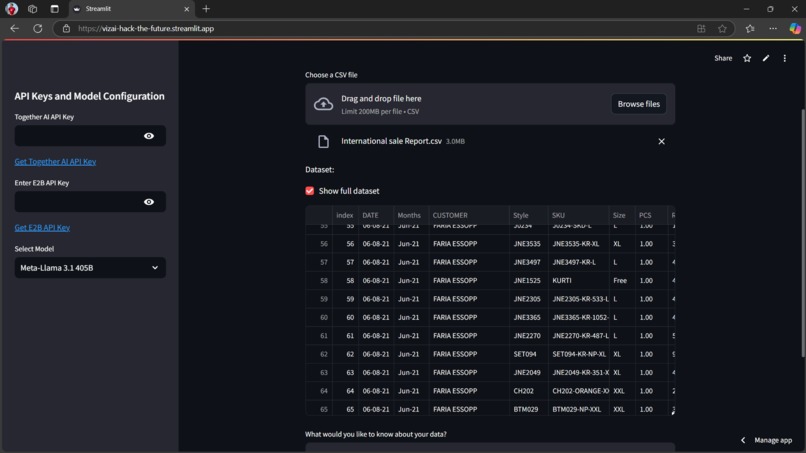The height and width of the screenshot is (453, 806).
Task: Click the cloud upload icon
Action: point(323,104)
